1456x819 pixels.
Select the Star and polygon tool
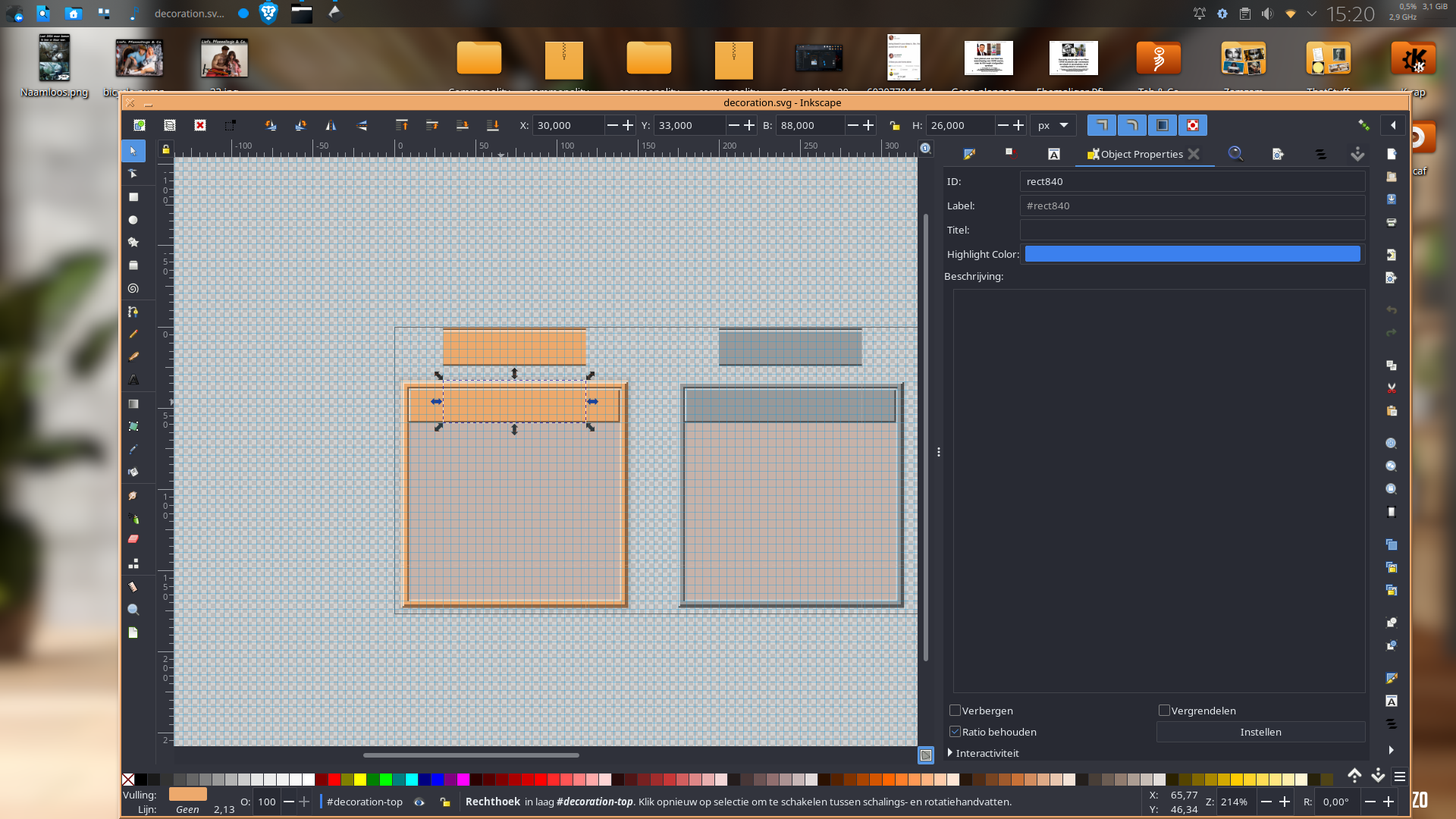coord(133,243)
